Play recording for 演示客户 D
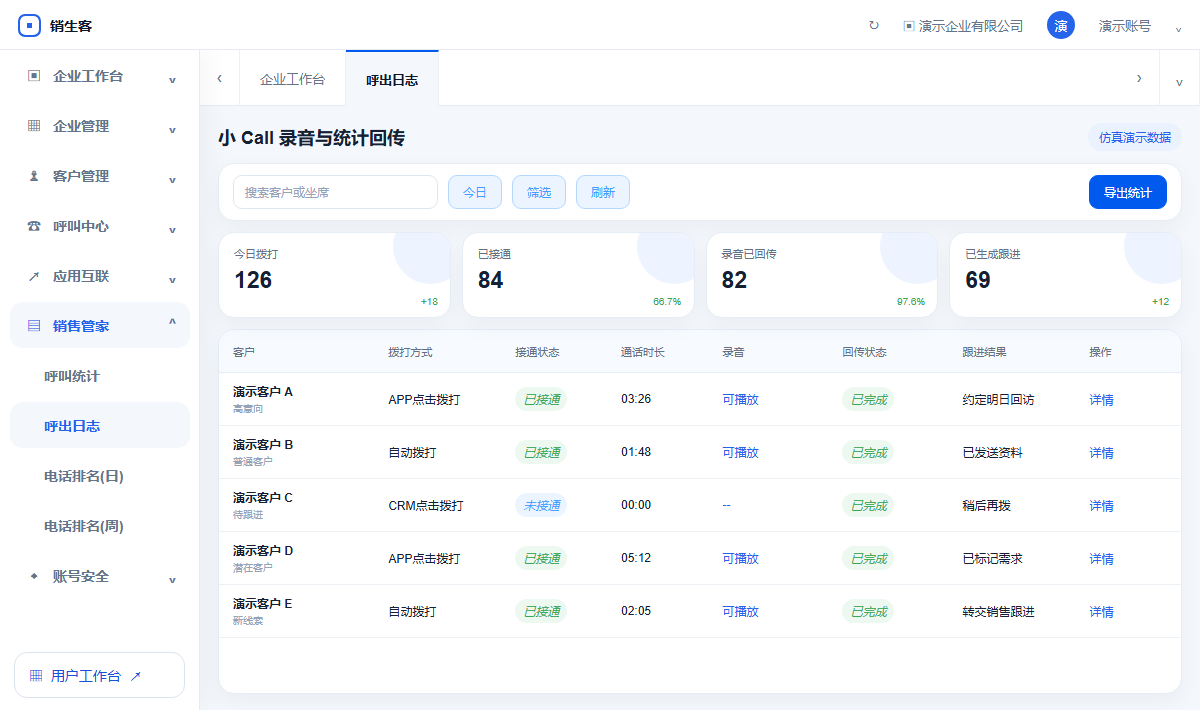 pyautogui.click(x=740, y=559)
